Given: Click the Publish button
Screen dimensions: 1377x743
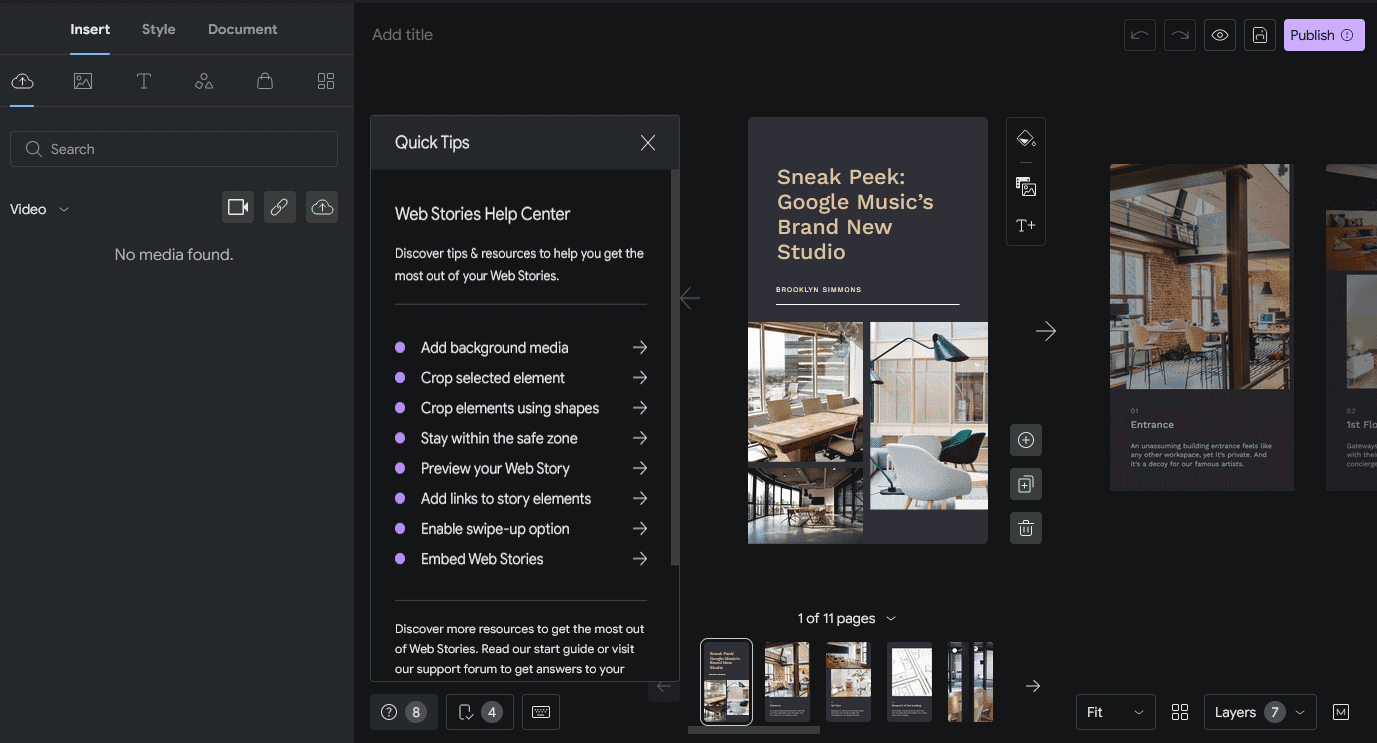Looking at the screenshot, I should click(x=1324, y=35).
